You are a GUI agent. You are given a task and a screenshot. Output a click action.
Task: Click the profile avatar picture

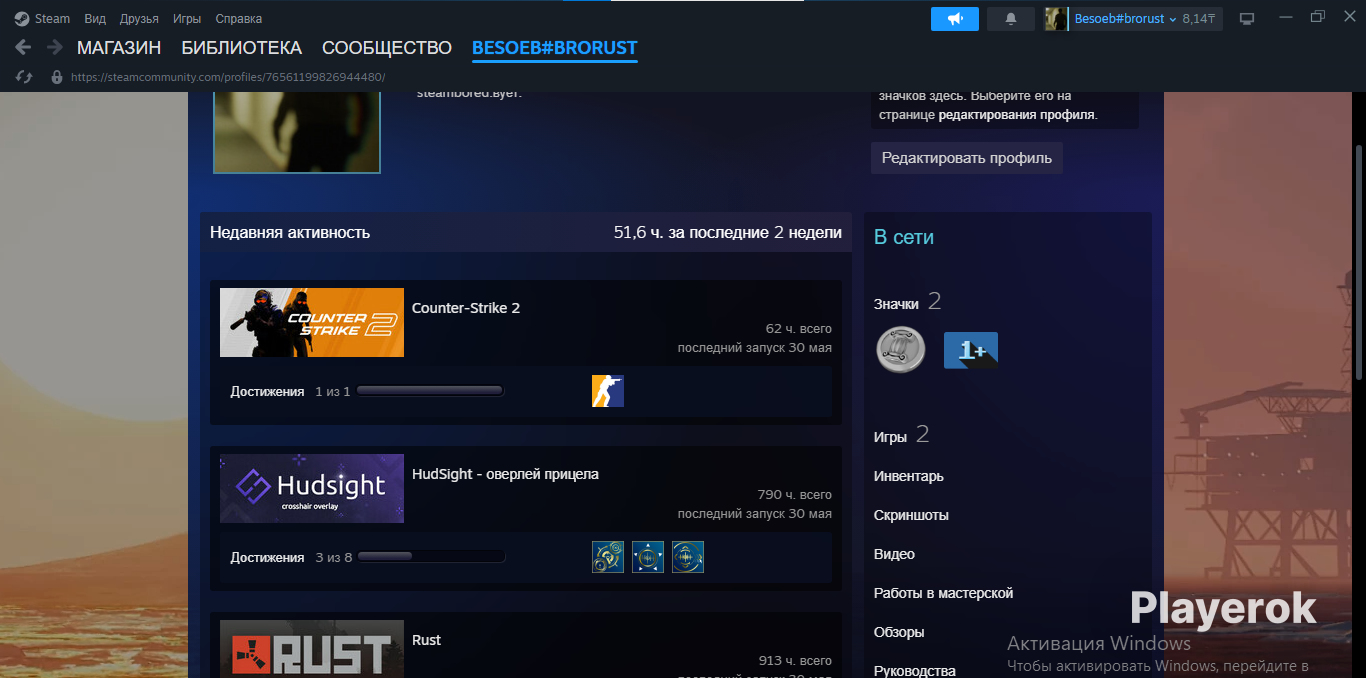coord(297,132)
